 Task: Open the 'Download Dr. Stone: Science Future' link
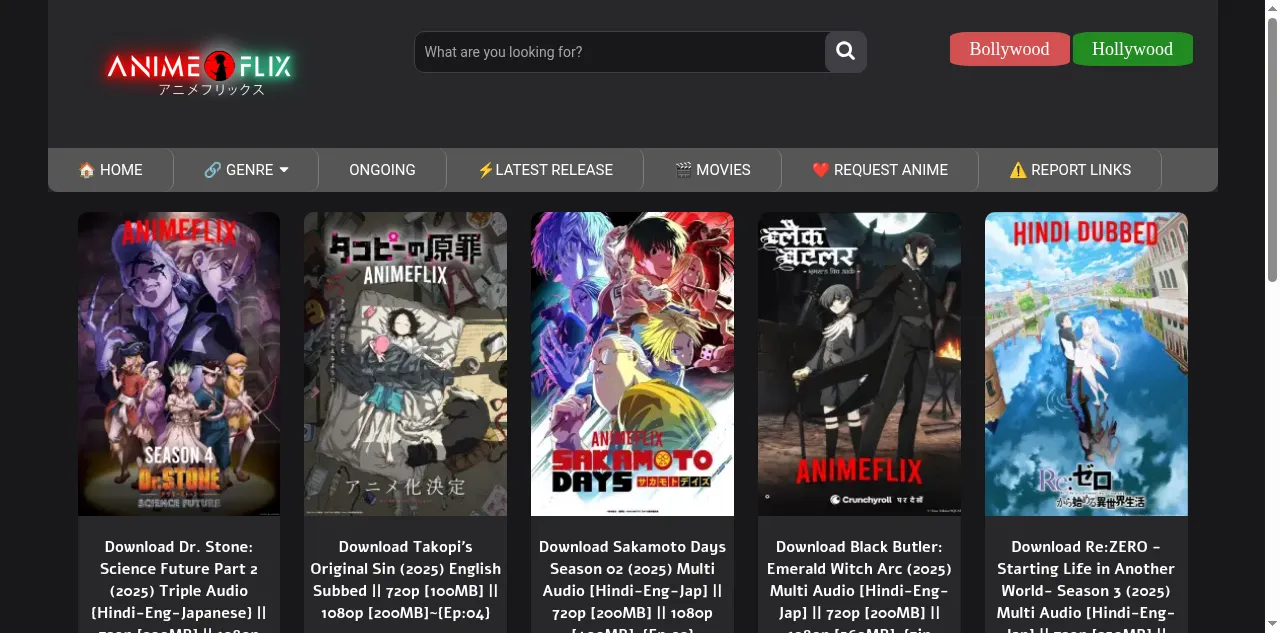click(x=179, y=585)
